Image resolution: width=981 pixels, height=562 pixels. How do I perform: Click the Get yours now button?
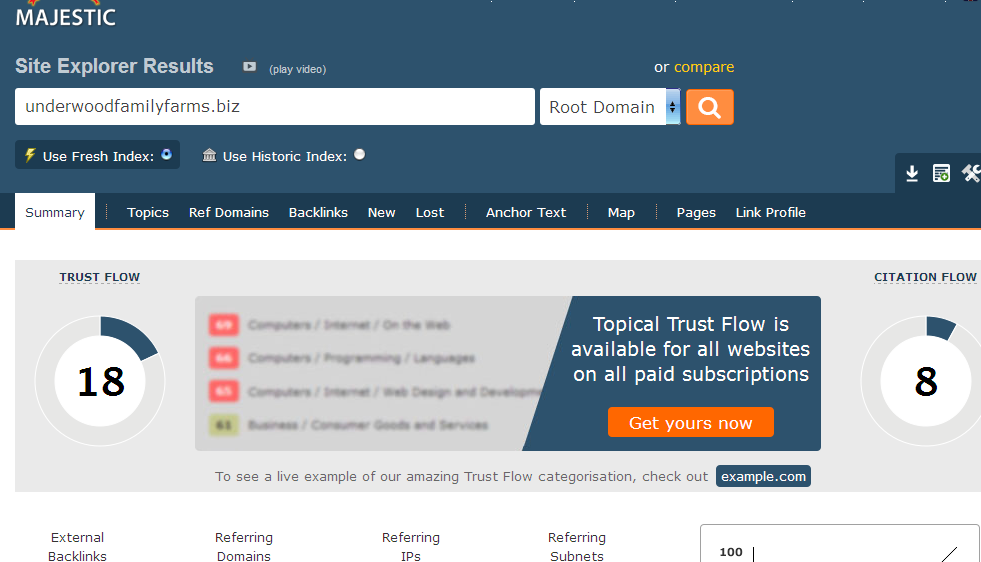point(691,422)
